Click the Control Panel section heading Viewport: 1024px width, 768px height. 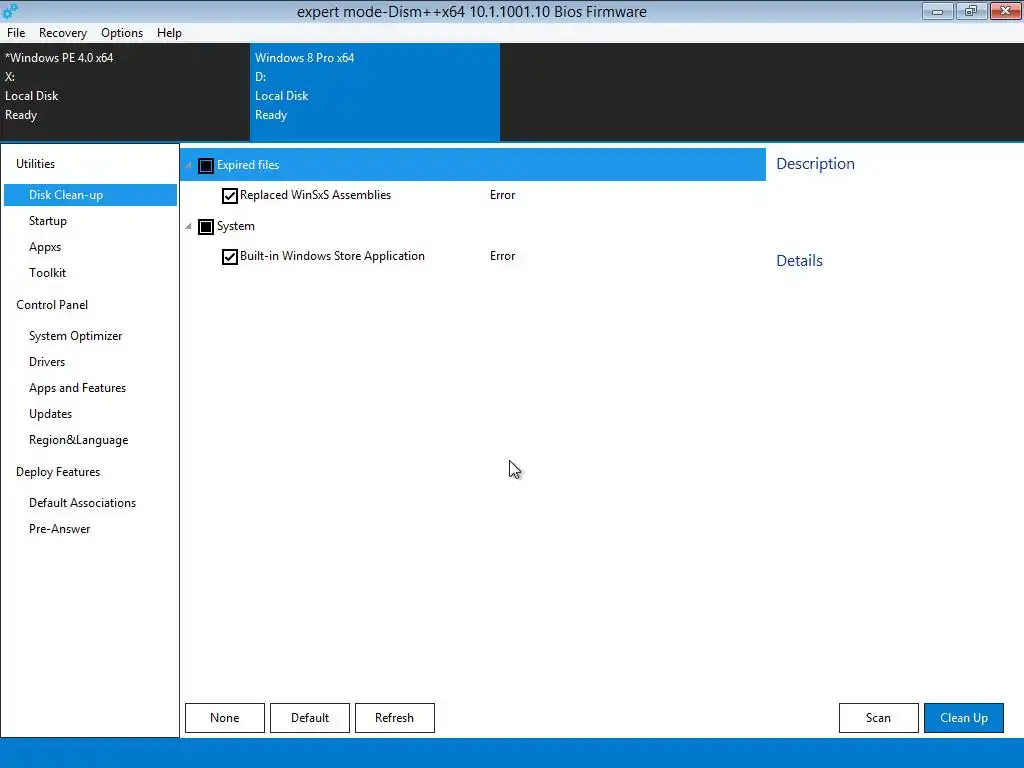(x=52, y=305)
